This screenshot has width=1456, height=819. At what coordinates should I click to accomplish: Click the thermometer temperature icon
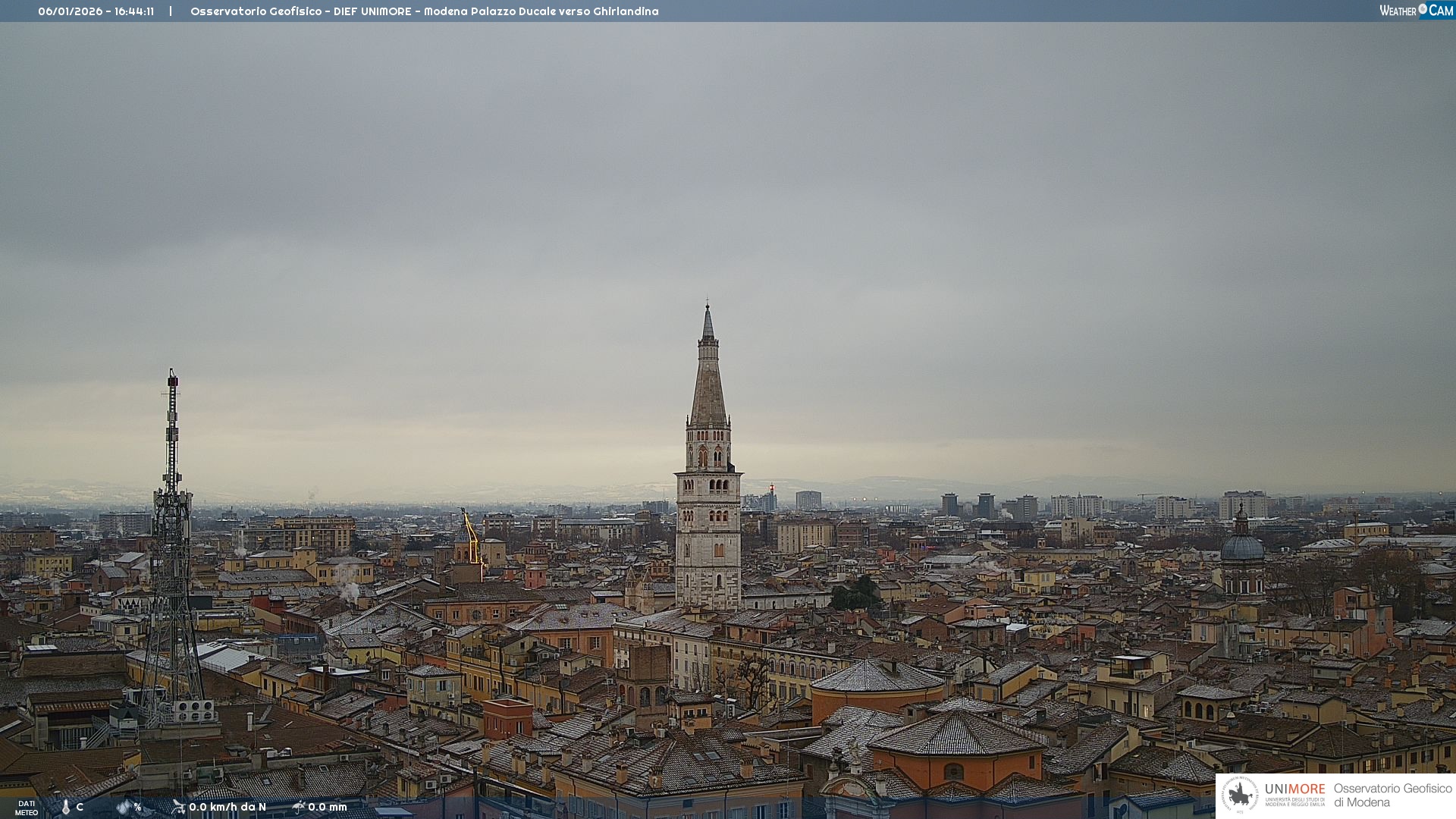[65, 807]
